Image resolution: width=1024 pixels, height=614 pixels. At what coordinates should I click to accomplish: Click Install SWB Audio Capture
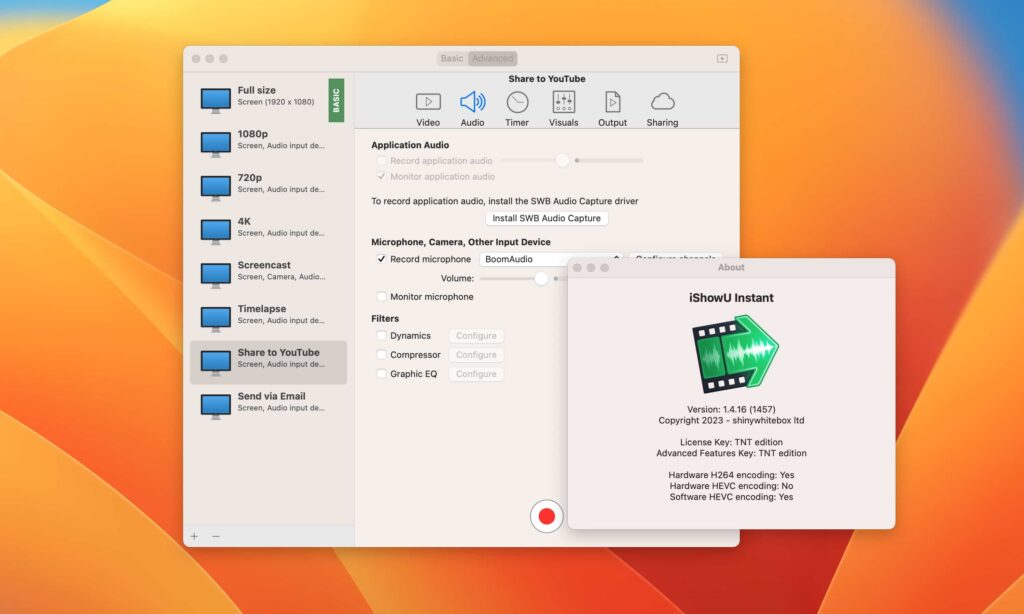[545, 218]
